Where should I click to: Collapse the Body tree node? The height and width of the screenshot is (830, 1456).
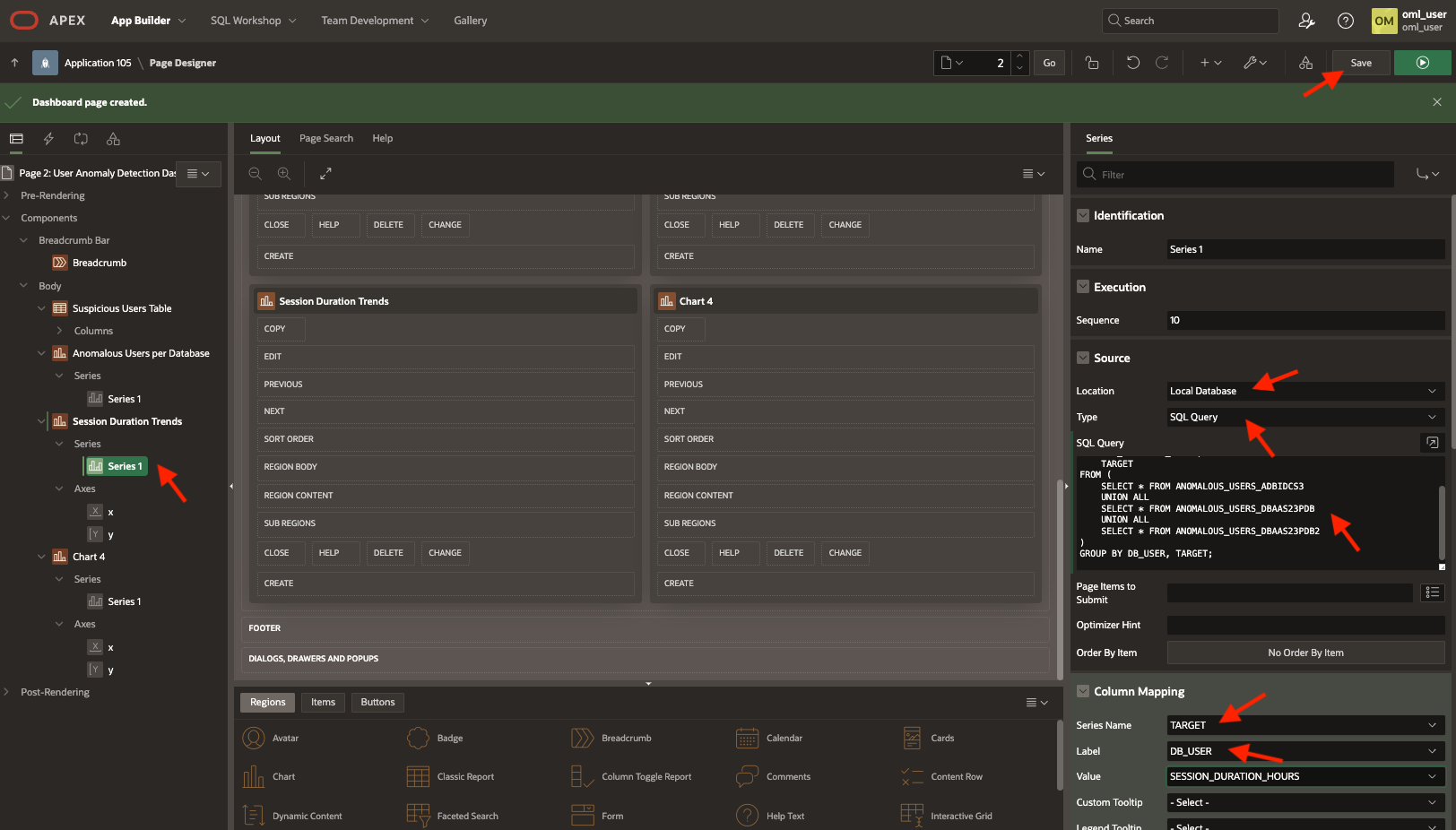[x=24, y=286]
